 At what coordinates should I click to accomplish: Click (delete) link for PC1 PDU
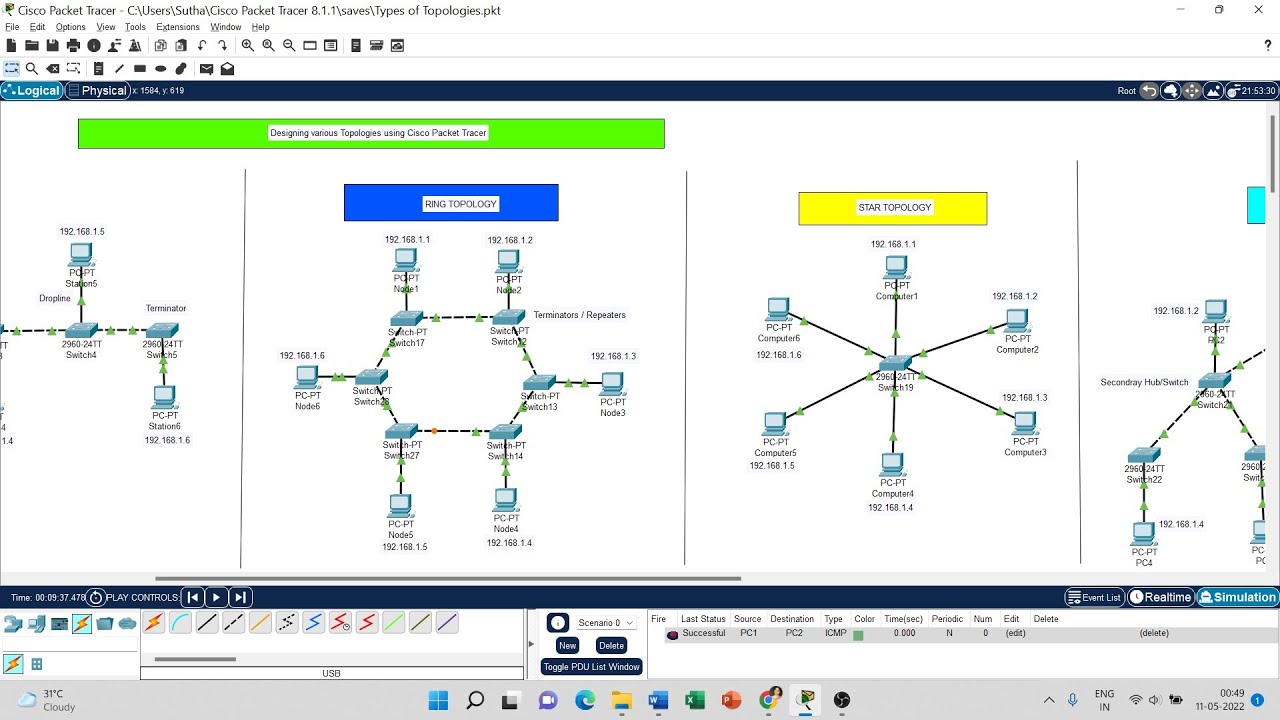(1153, 633)
